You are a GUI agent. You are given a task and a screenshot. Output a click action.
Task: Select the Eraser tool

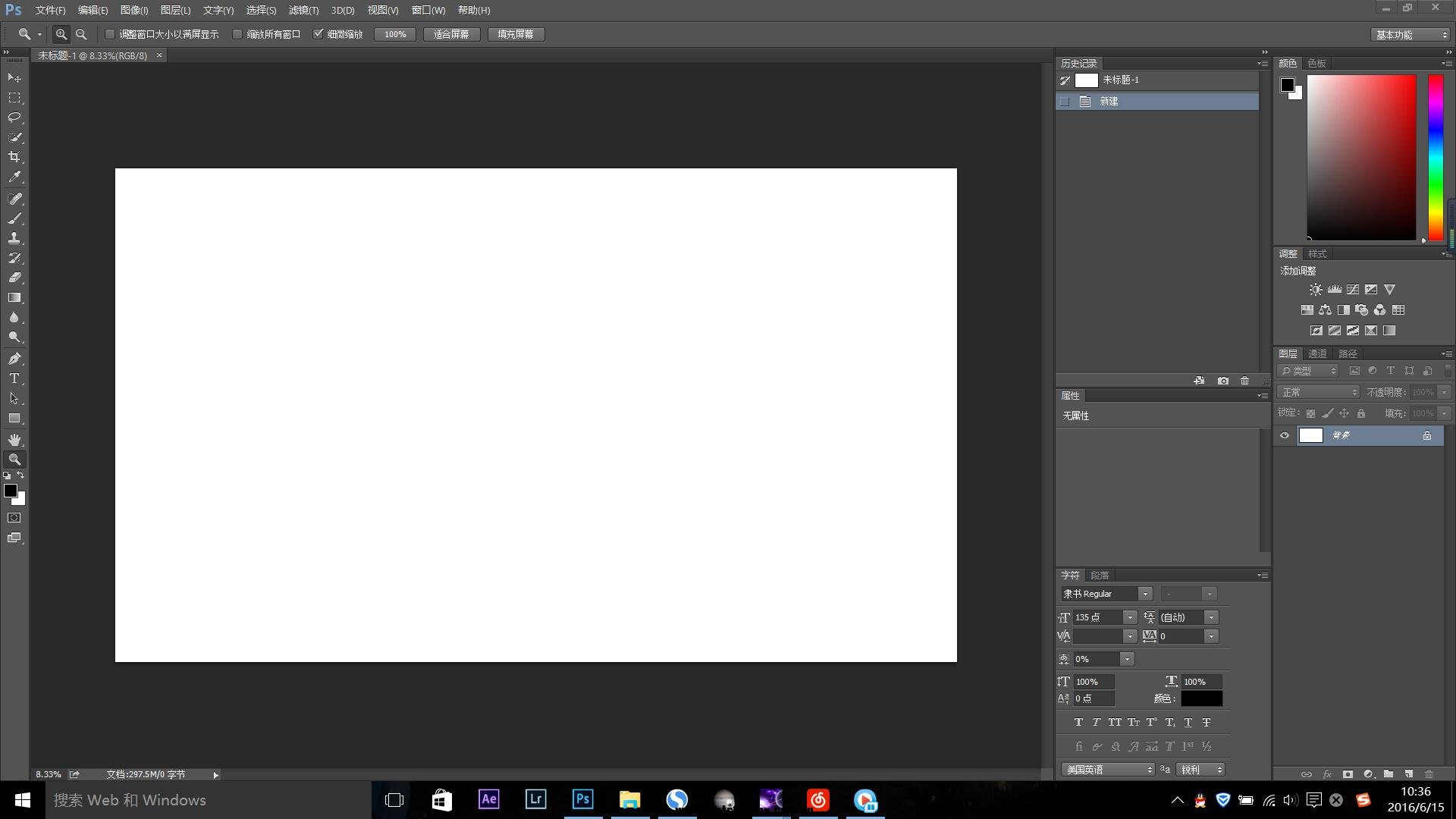pyautogui.click(x=14, y=278)
